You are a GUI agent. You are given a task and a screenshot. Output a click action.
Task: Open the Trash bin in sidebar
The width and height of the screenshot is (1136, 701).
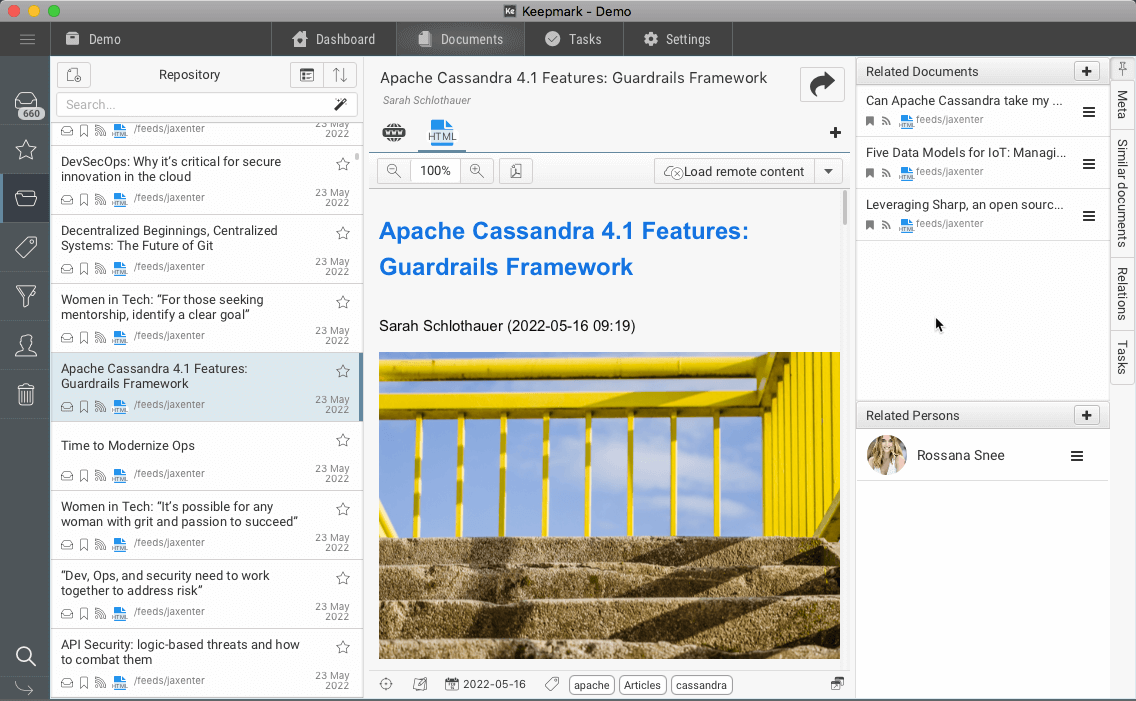(x=26, y=394)
